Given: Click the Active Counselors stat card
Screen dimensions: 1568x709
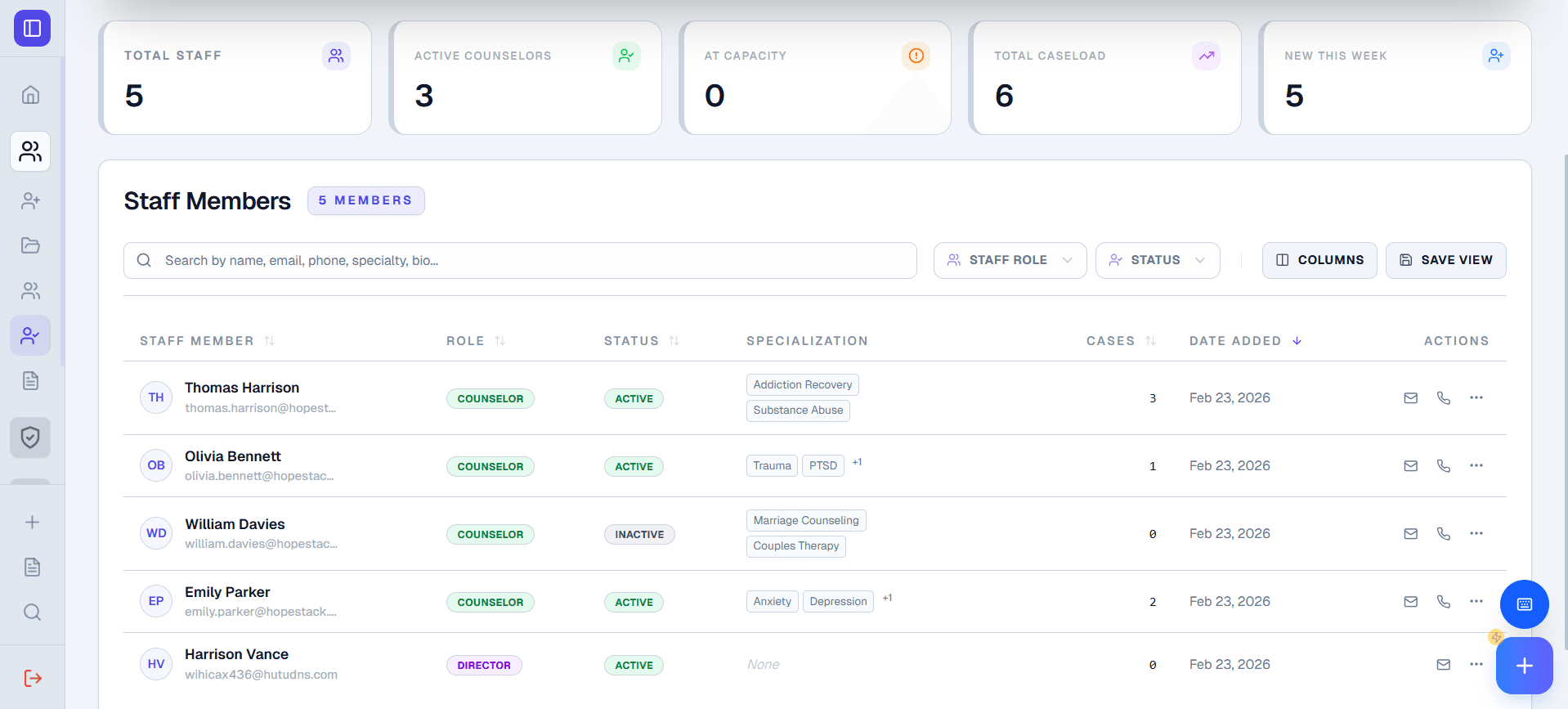Looking at the screenshot, I should point(525,78).
